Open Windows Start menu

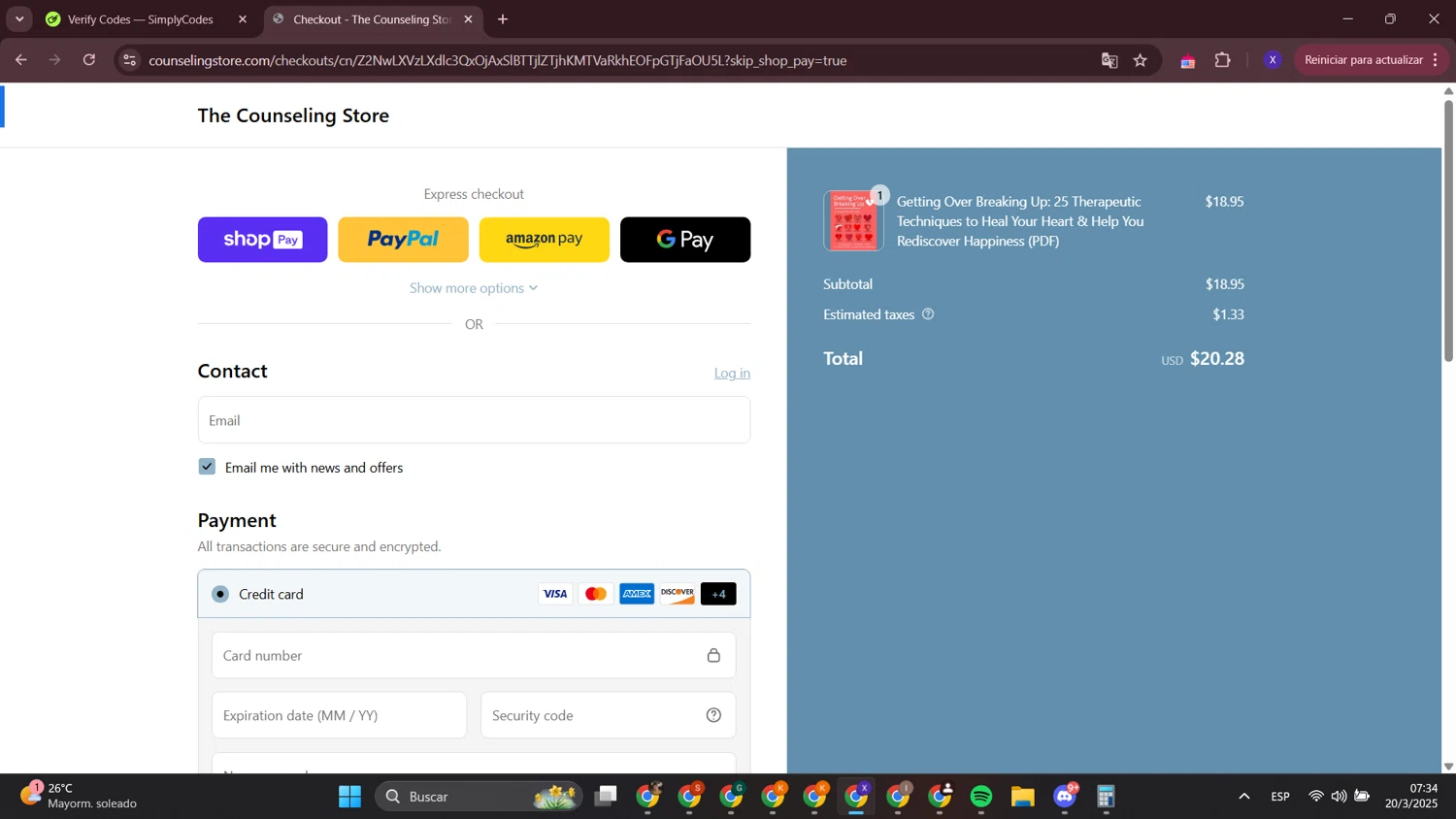click(x=349, y=797)
